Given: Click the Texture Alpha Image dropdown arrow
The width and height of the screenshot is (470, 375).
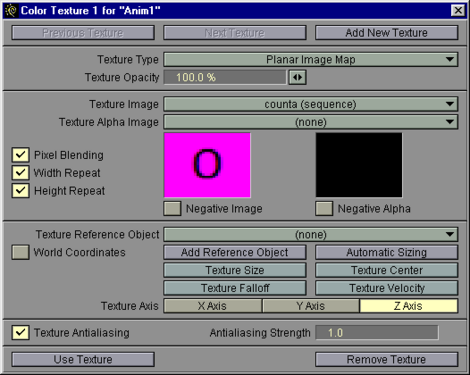Looking at the screenshot, I should (450, 122).
